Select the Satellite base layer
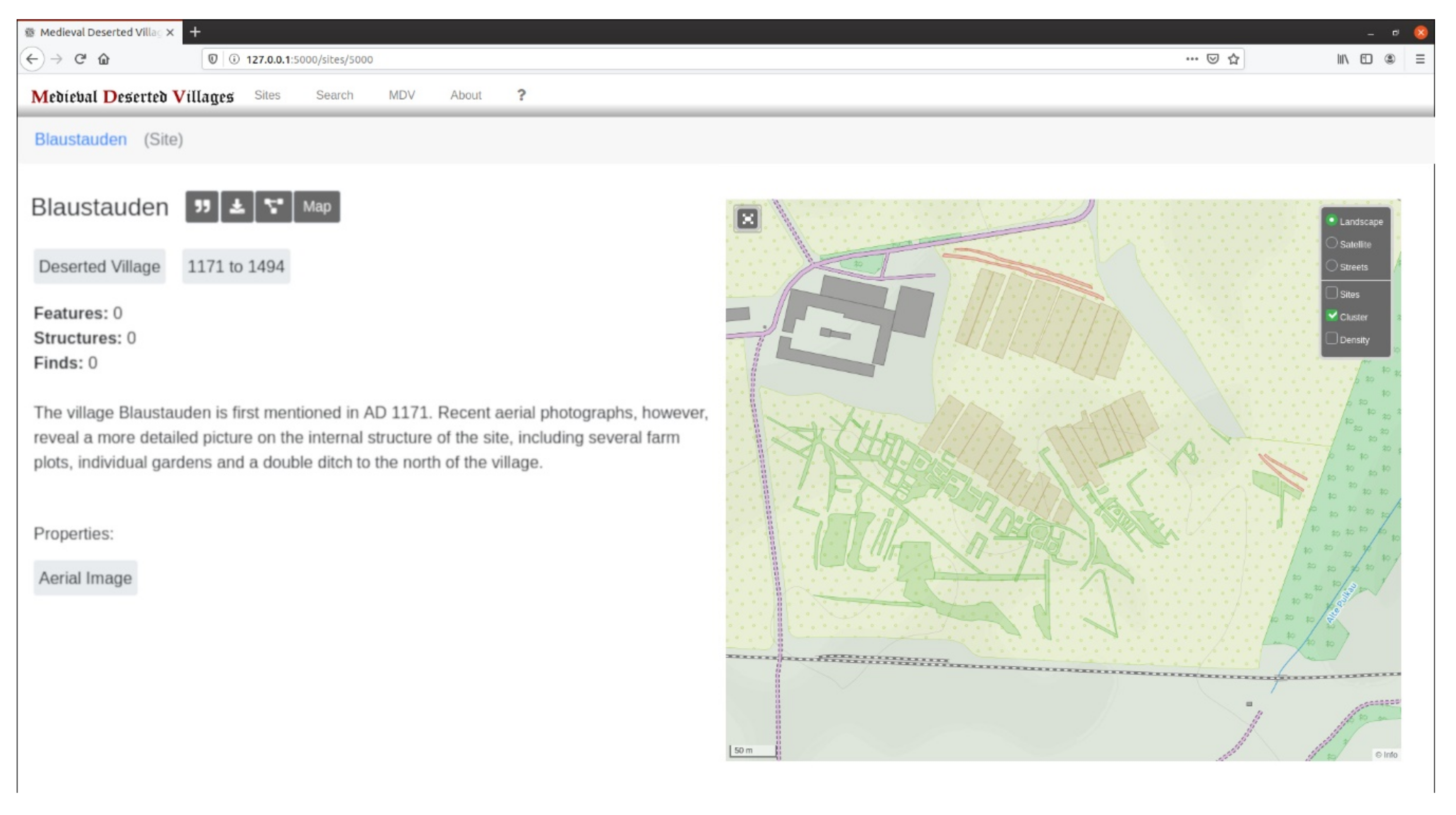The image size is (1456, 815). tap(1332, 243)
